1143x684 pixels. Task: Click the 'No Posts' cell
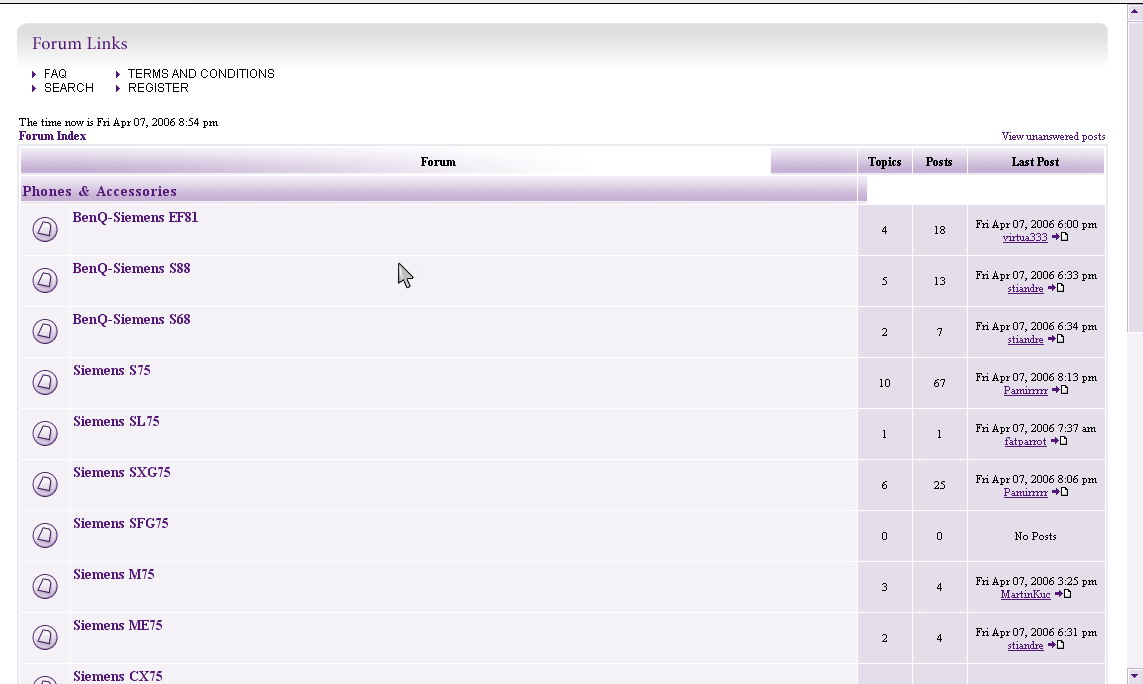(x=1035, y=536)
